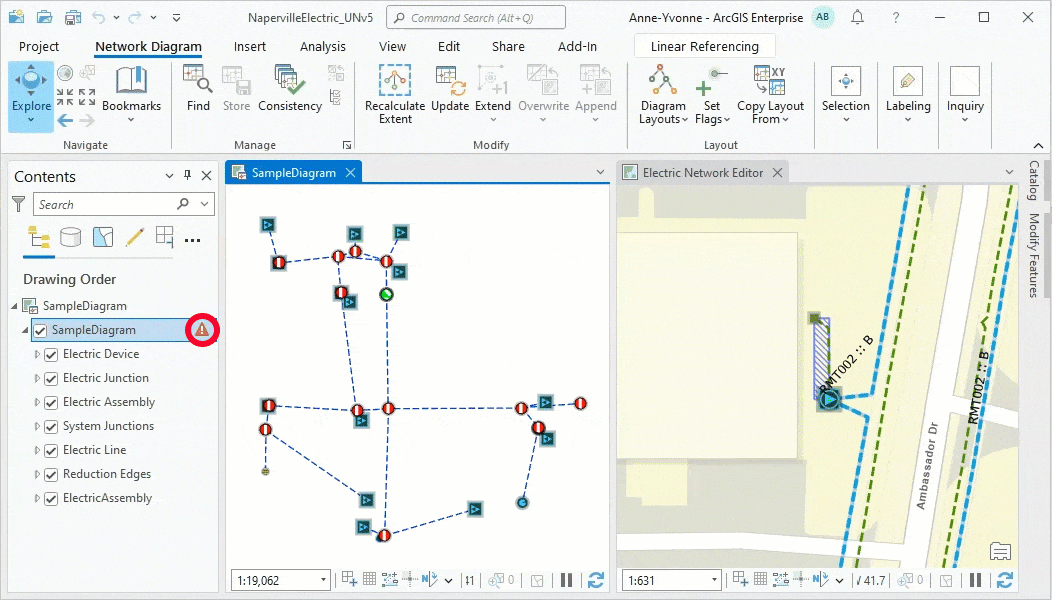This screenshot has width=1052, height=600.
Task: Expand the Reduction Edges layer
Action: pyautogui.click(x=37, y=474)
